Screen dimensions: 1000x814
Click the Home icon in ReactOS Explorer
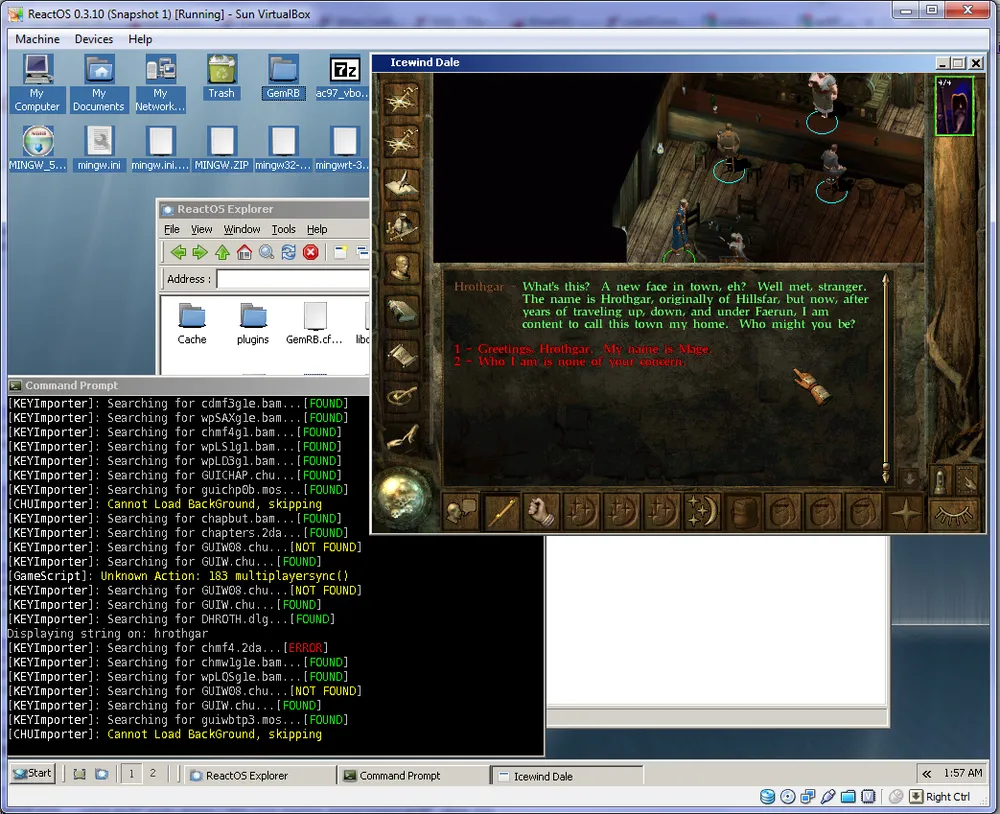244,253
